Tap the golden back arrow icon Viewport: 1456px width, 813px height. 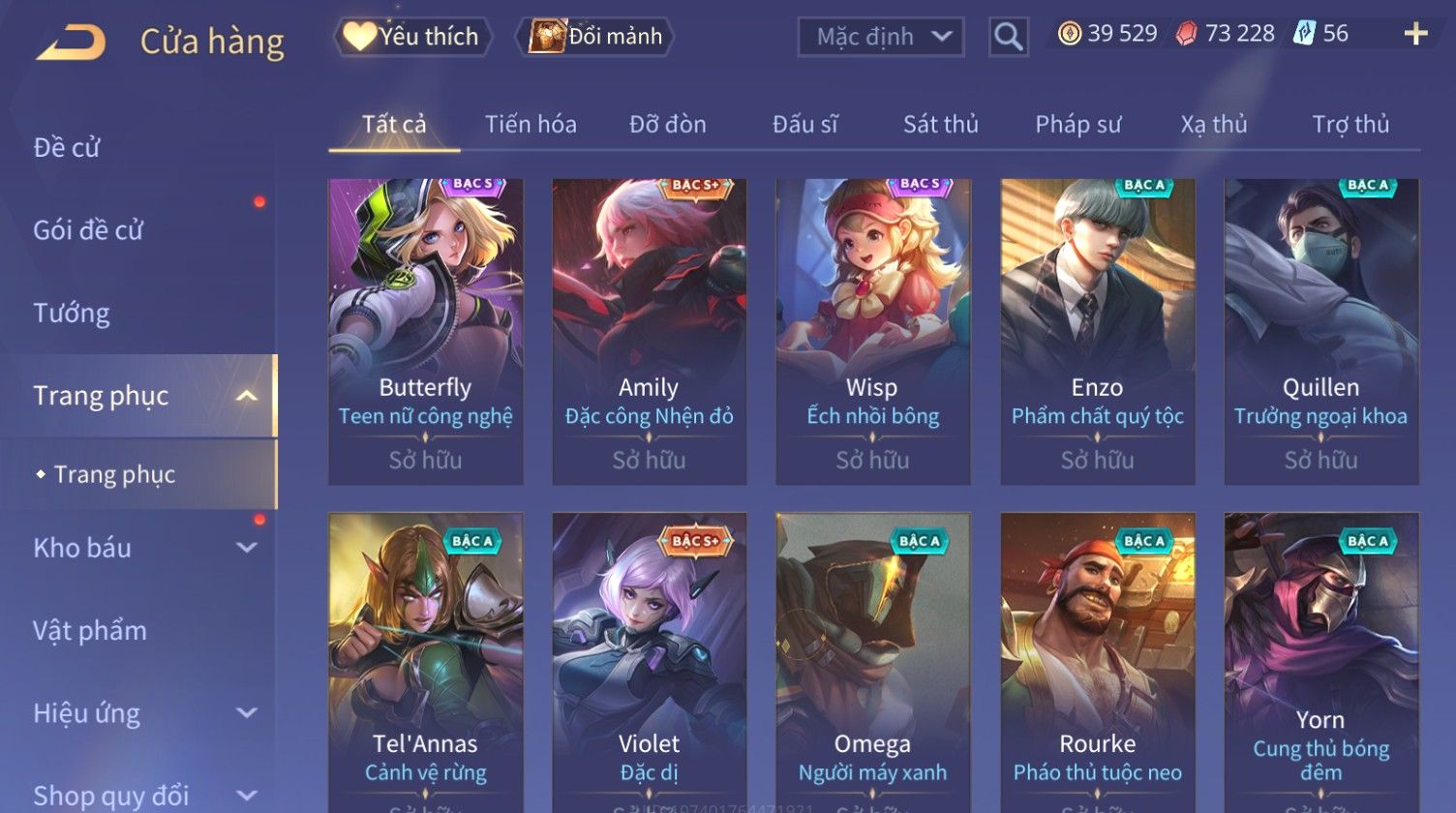point(71,42)
